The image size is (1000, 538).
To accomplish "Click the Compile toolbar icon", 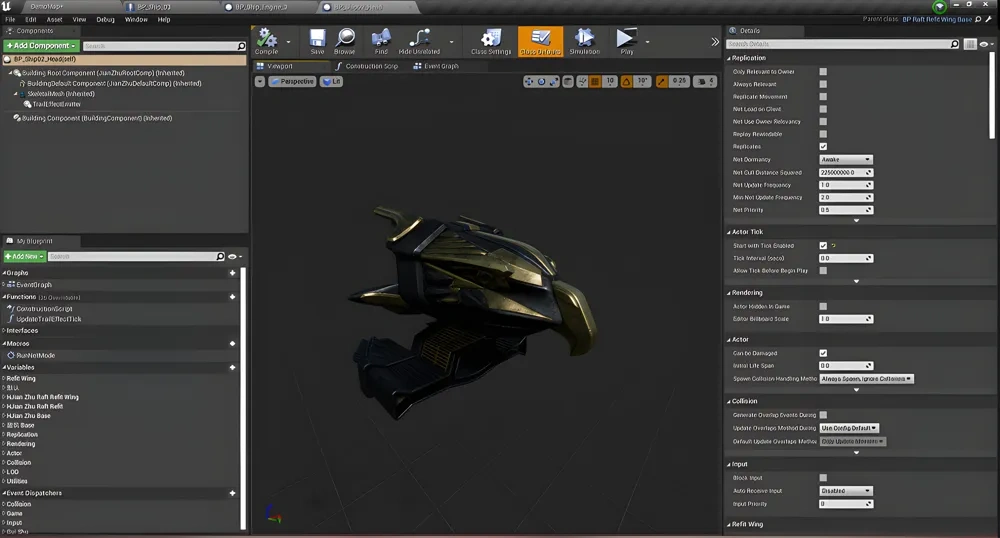I will [x=266, y=40].
